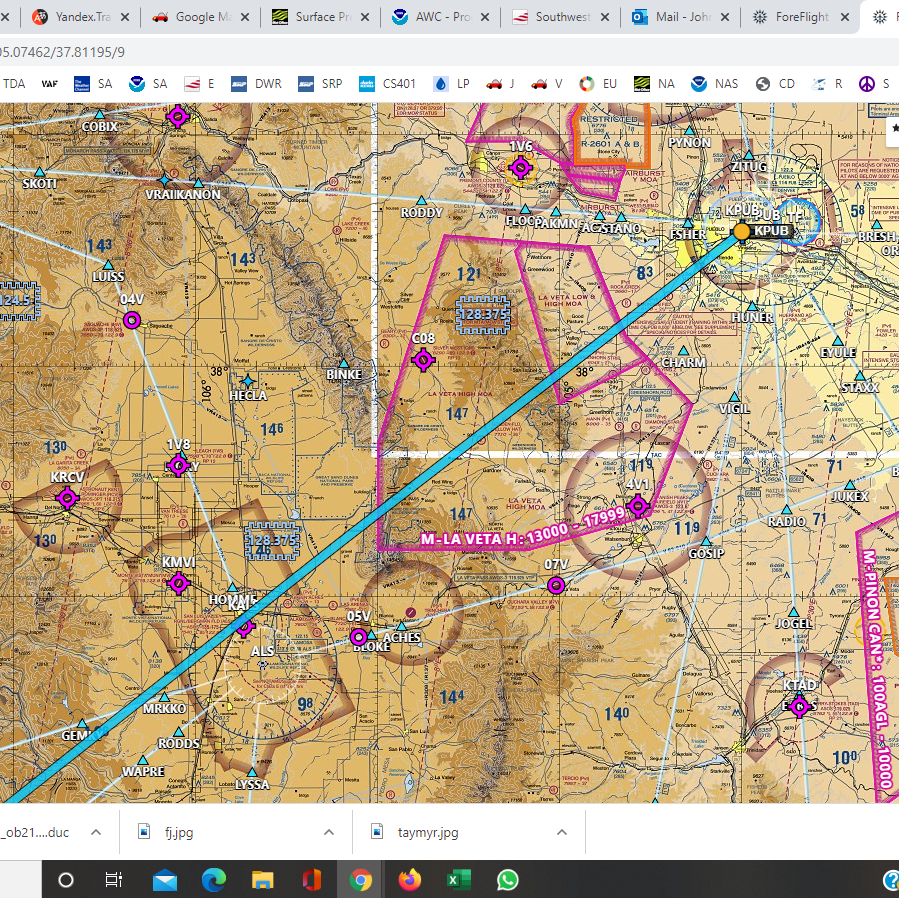Viewport: 899px width, 898px height.
Task: Select the 07V airport icon on the chart
Action: point(555,585)
